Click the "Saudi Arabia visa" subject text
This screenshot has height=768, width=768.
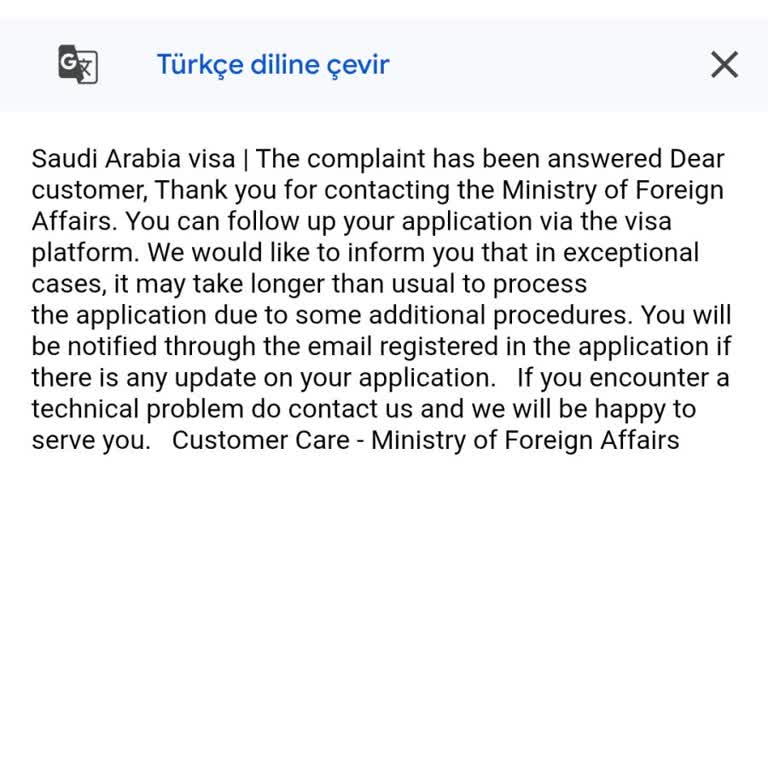(133, 159)
